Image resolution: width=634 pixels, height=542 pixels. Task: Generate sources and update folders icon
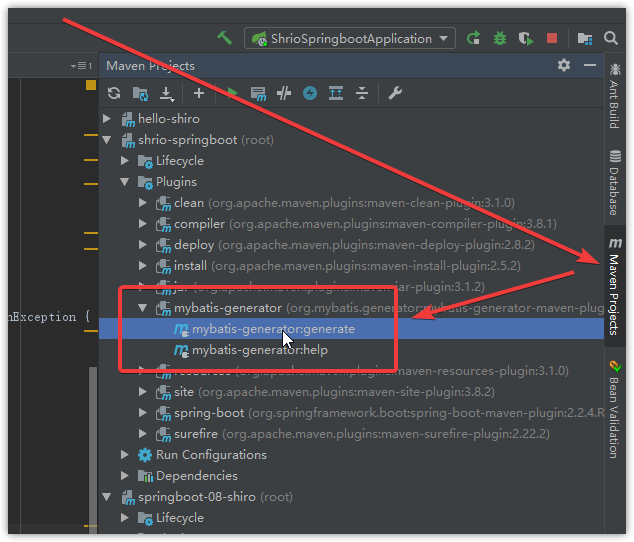tap(140, 93)
